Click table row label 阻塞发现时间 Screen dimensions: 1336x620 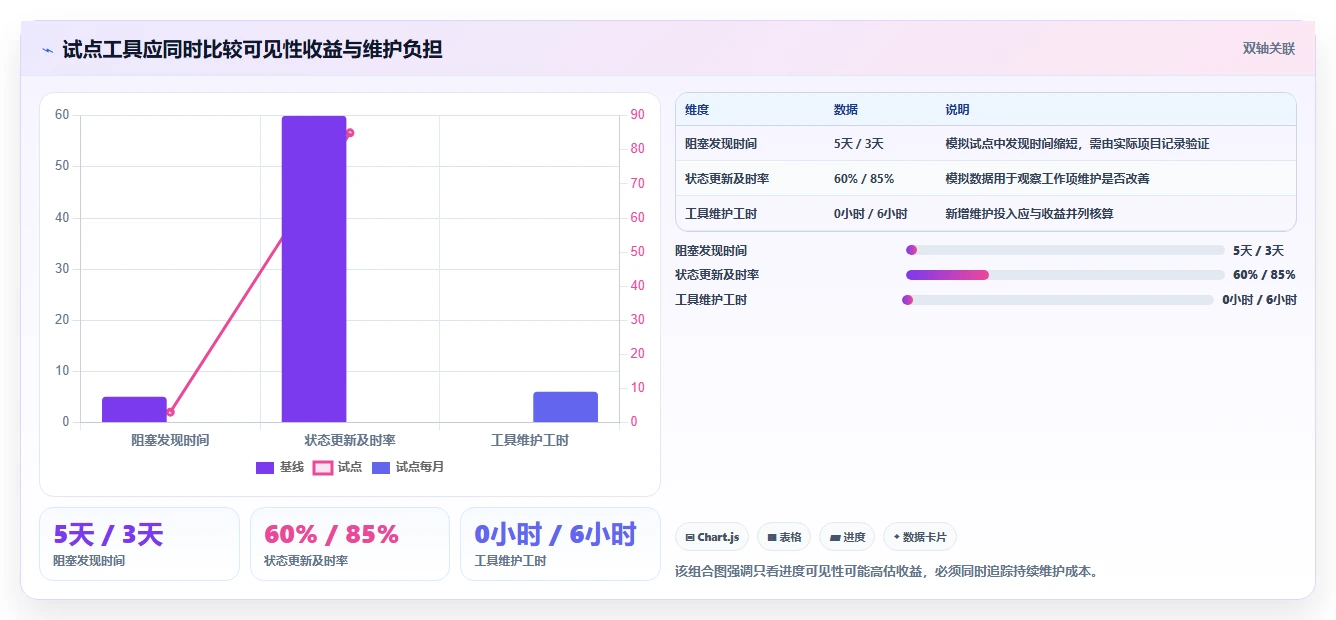[721, 144]
